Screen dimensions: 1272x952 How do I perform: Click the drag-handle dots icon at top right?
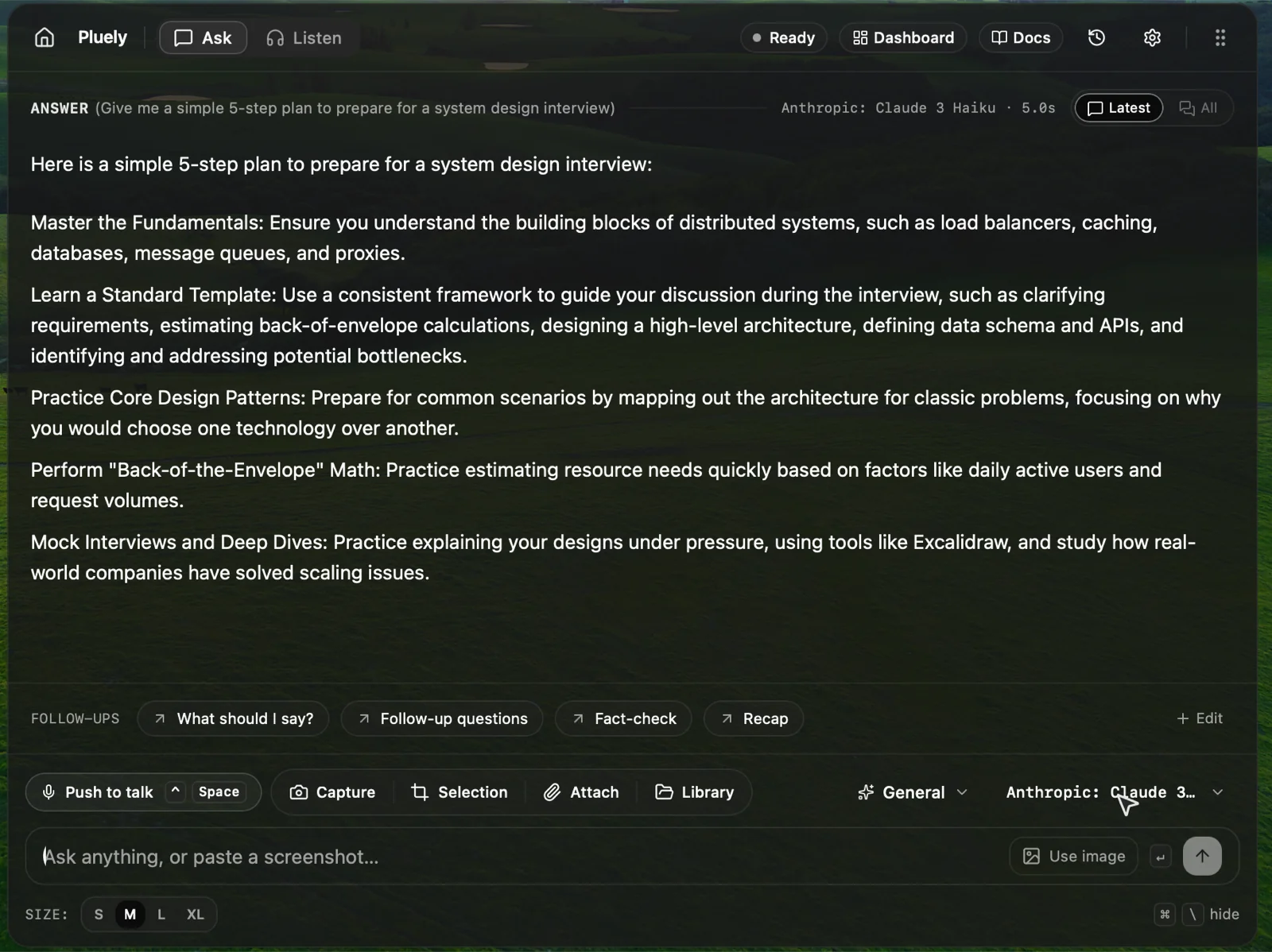[1220, 37]
